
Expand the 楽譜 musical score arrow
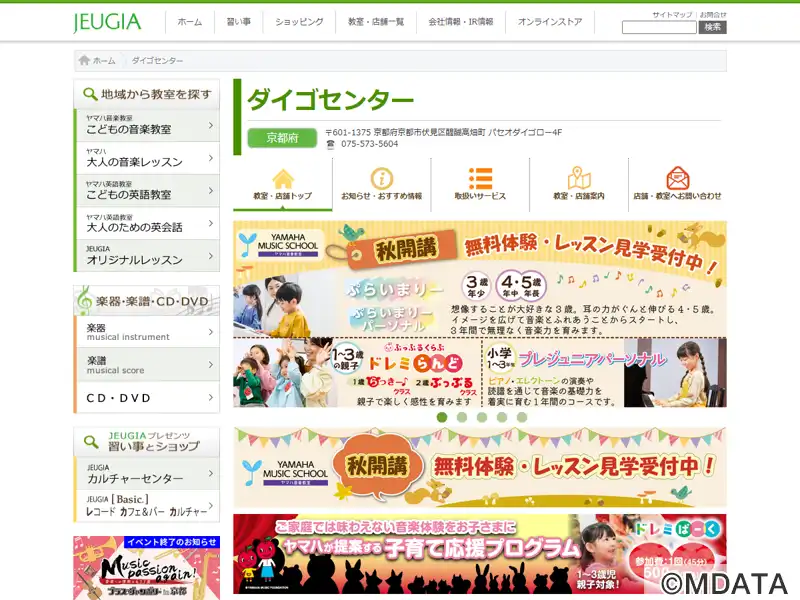click(x=211, y=364)
